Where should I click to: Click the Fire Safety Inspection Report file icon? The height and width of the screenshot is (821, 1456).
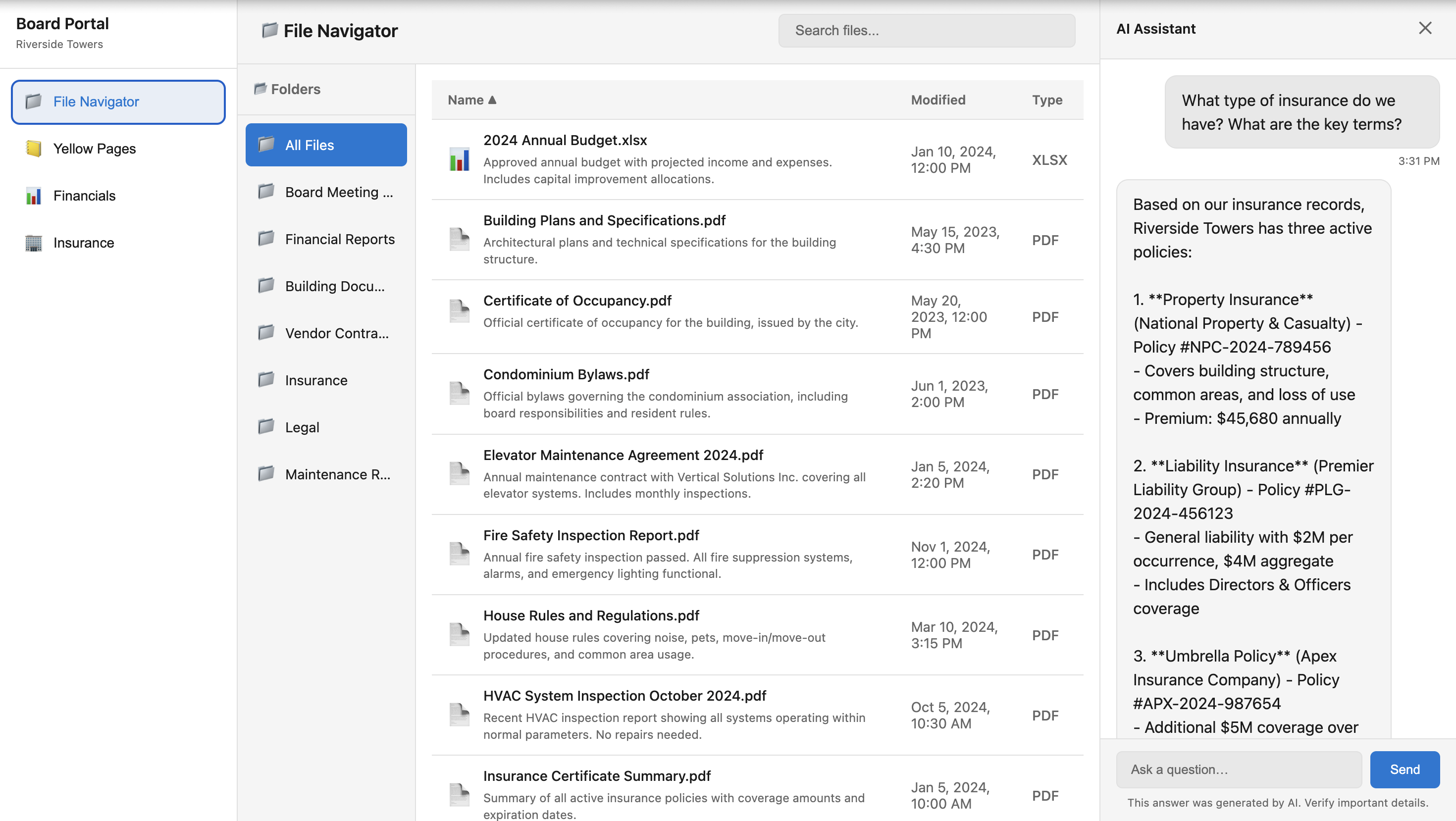point(459,554)
